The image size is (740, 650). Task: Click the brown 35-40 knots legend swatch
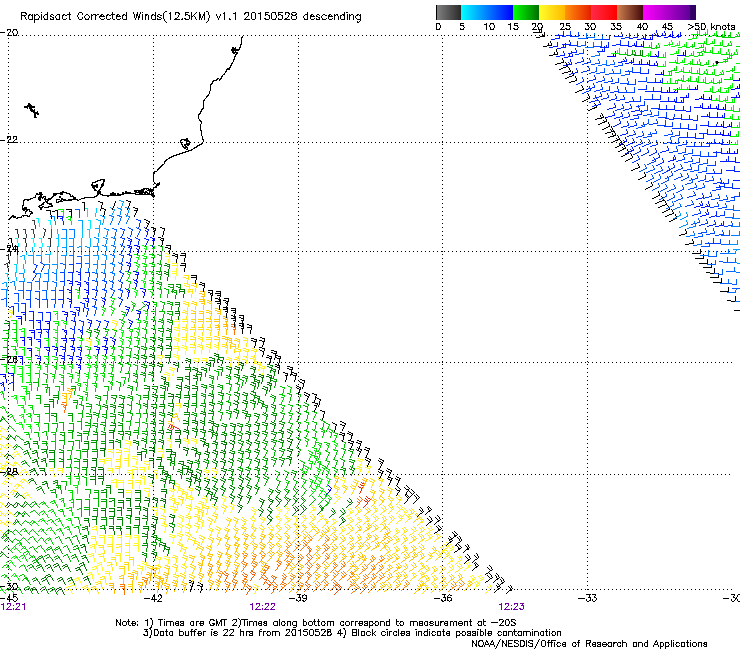point(630,12)
